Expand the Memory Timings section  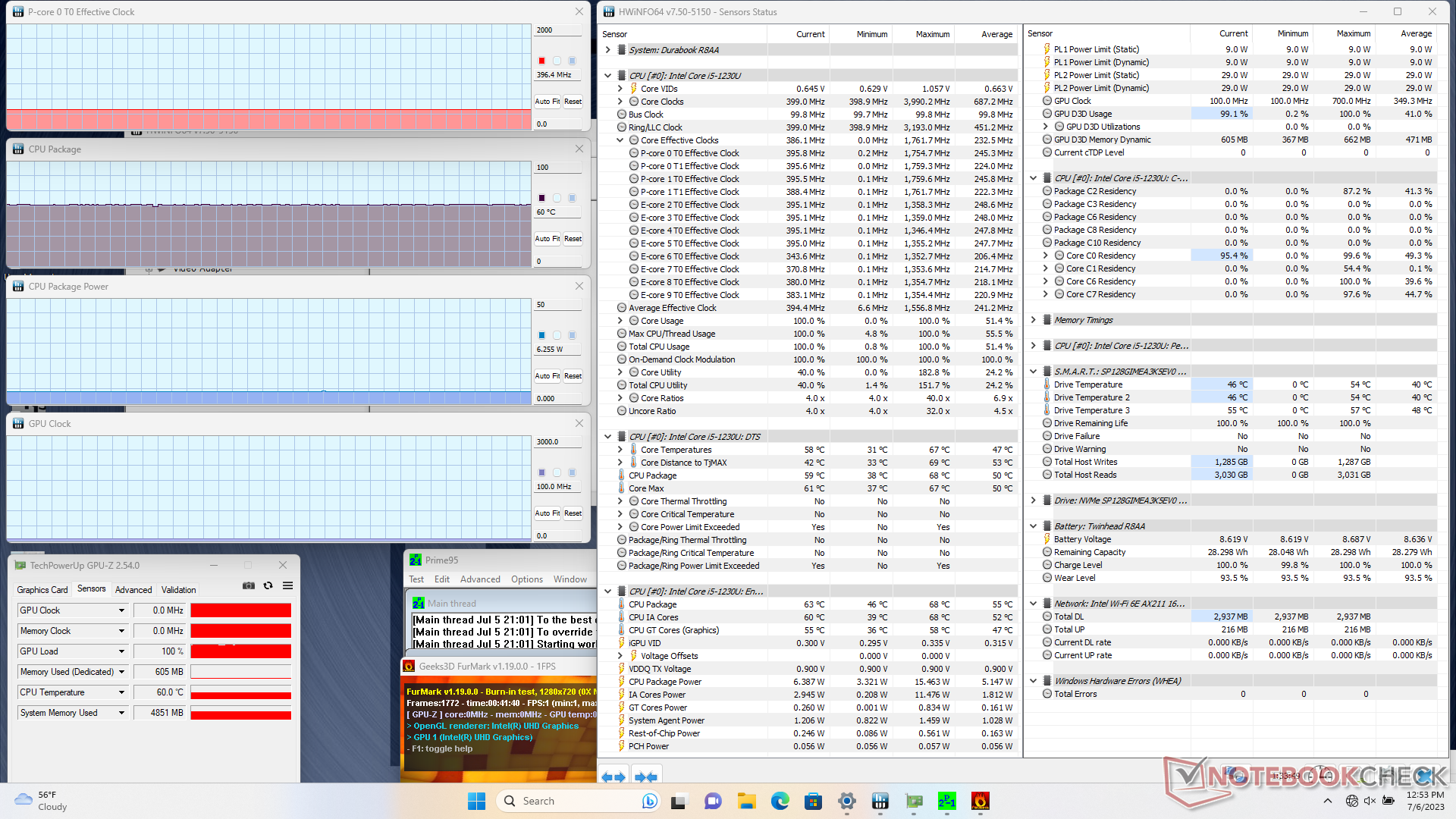point(1033,320)
